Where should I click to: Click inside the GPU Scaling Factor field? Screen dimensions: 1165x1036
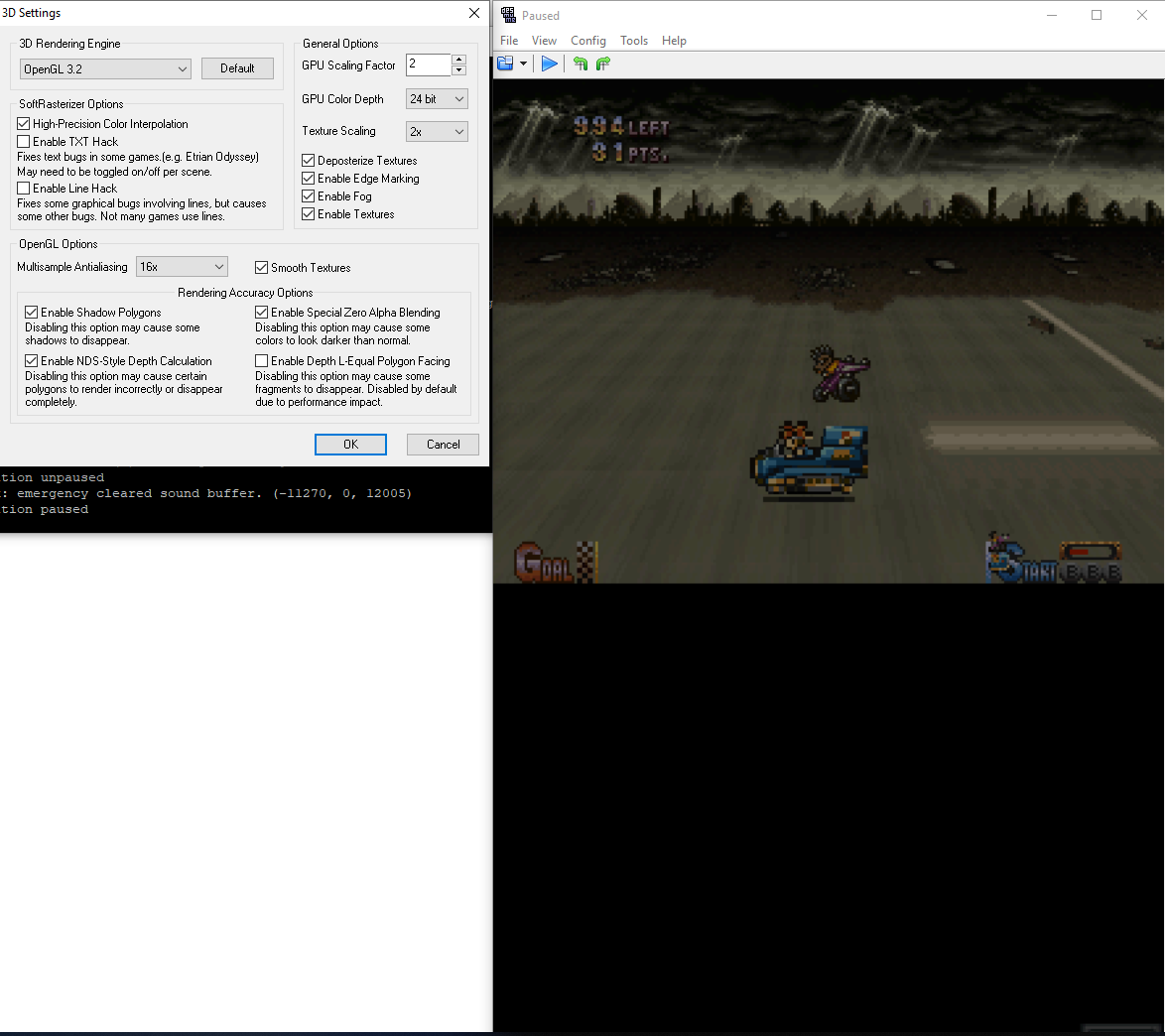tap(427, 65)
